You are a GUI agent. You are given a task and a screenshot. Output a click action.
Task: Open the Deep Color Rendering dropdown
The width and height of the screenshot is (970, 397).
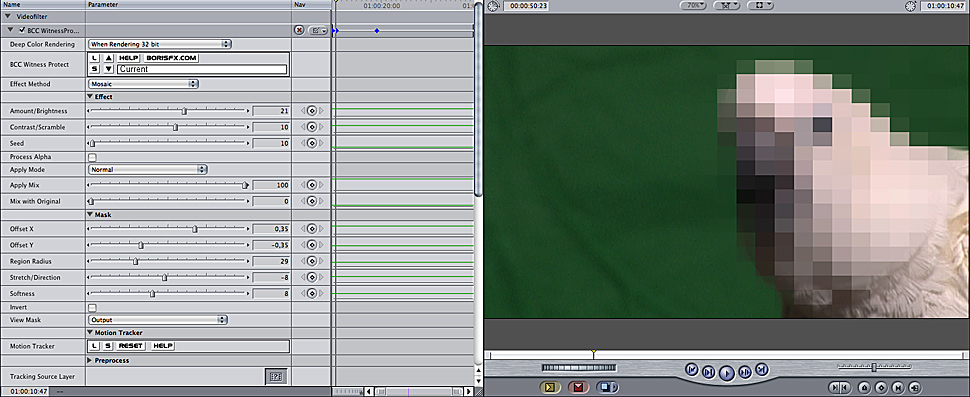tap(160, 44)
